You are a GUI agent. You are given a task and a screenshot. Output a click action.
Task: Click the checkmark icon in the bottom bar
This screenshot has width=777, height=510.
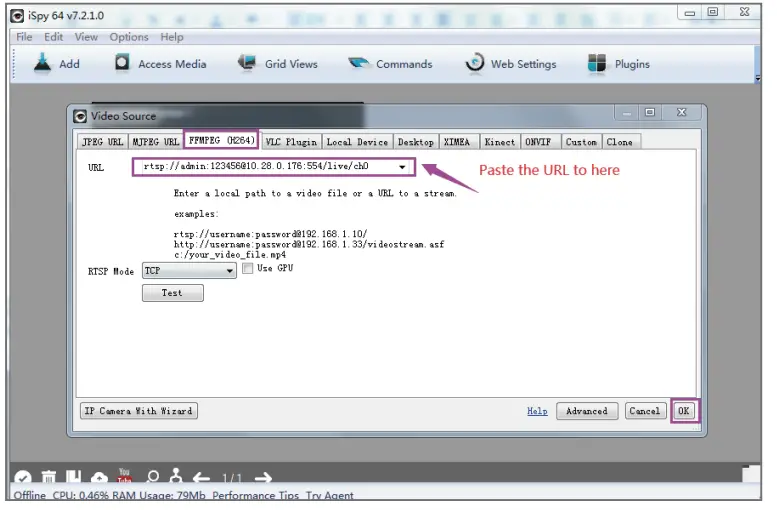coord(23,478)
